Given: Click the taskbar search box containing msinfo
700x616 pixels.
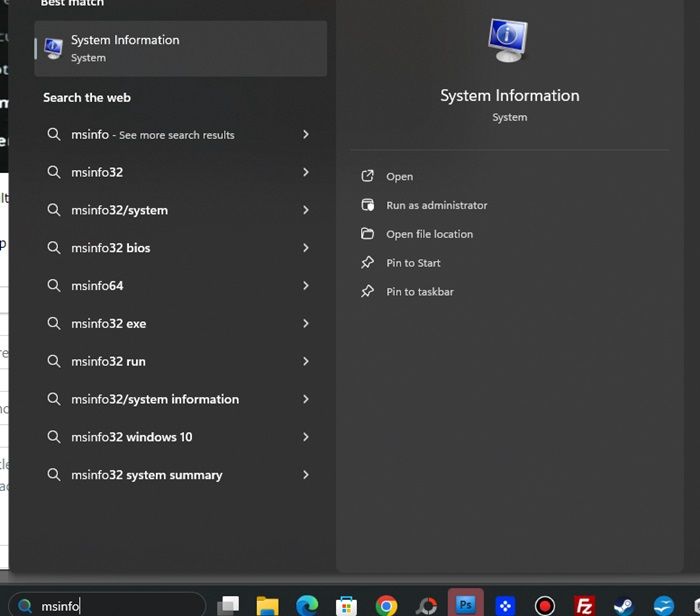Looking at the screenshot, I should (x=110, y=605).
